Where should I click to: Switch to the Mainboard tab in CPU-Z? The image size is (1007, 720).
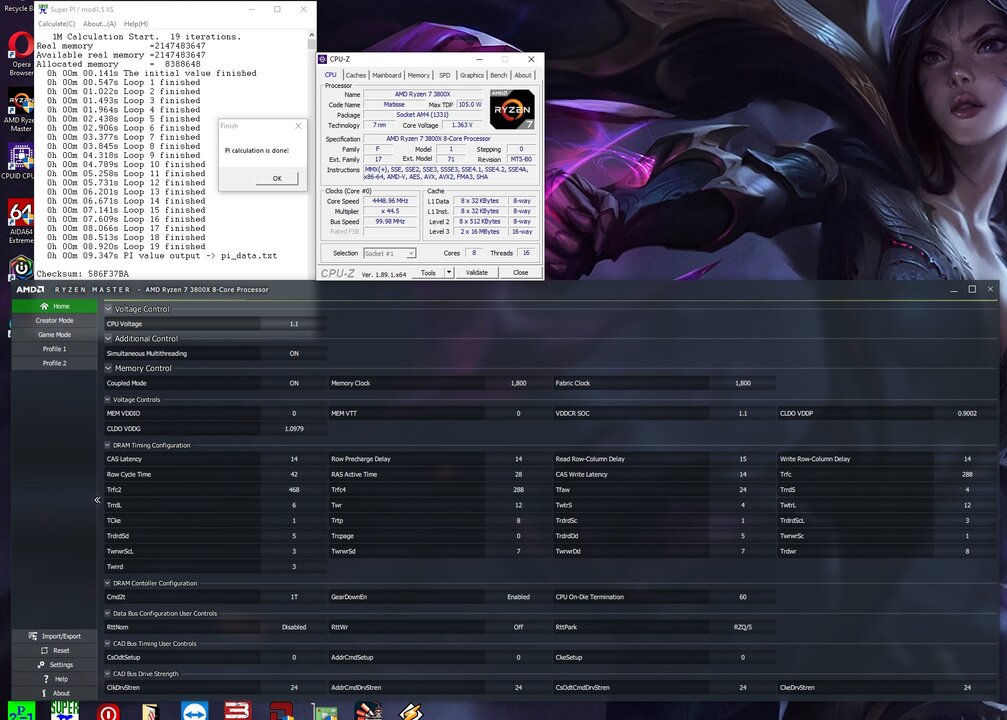pyautogui.click(x=387, y=75)
